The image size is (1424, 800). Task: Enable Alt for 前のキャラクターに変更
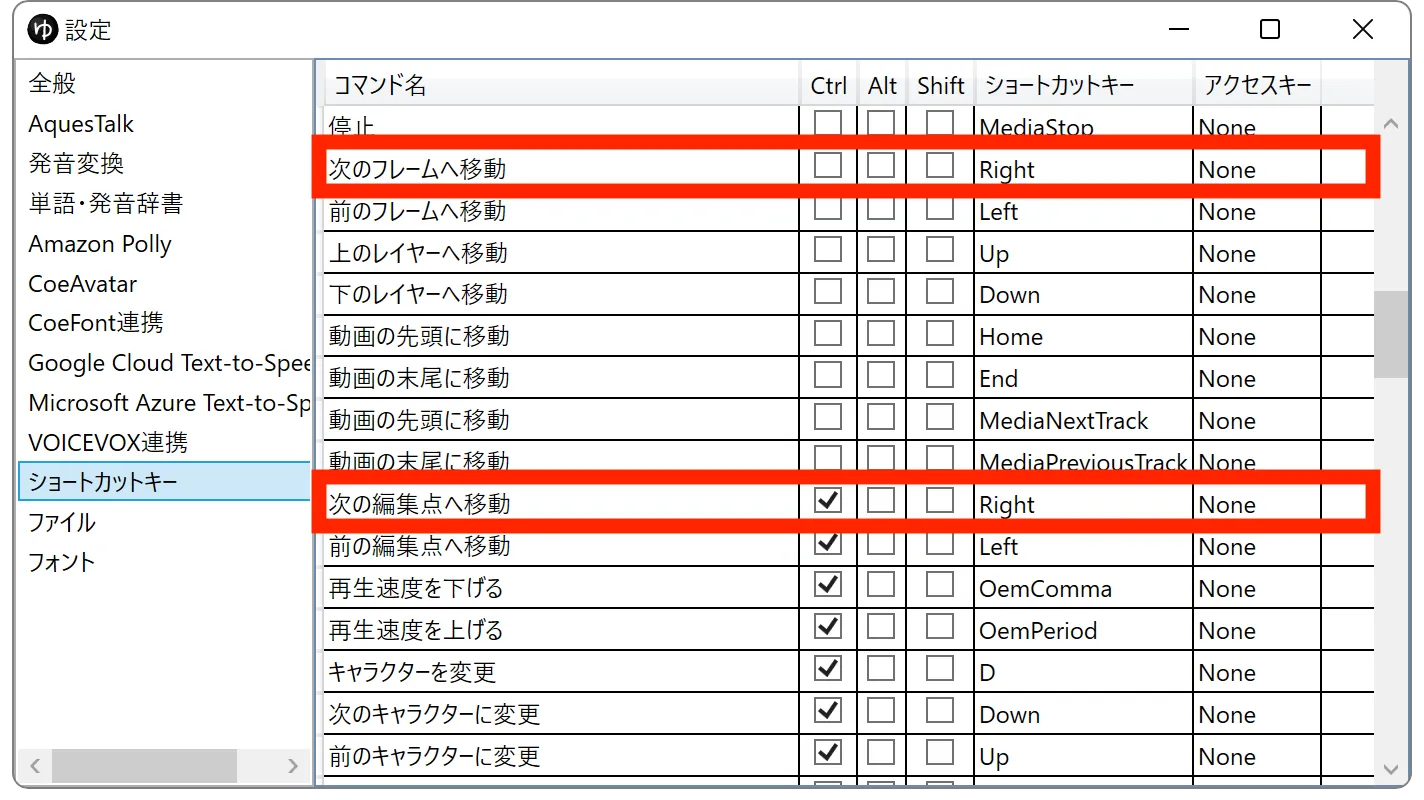[x=881, y=752]
